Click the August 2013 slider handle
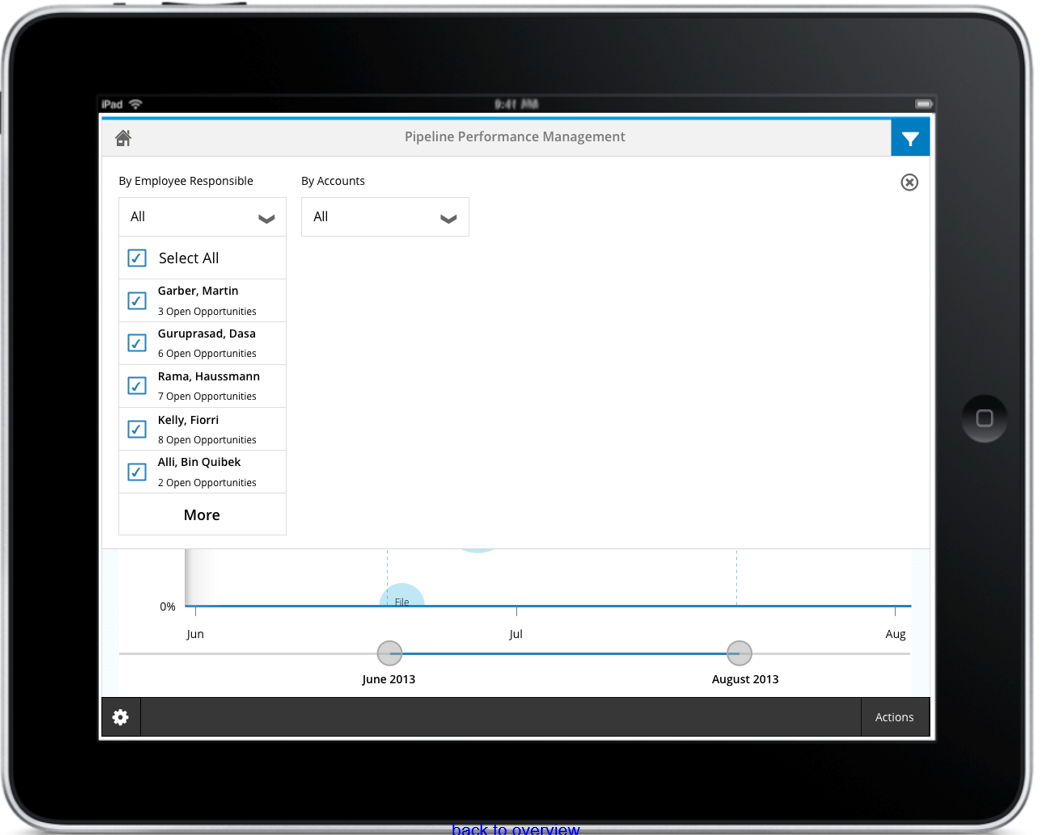 [x=739, y=654]
